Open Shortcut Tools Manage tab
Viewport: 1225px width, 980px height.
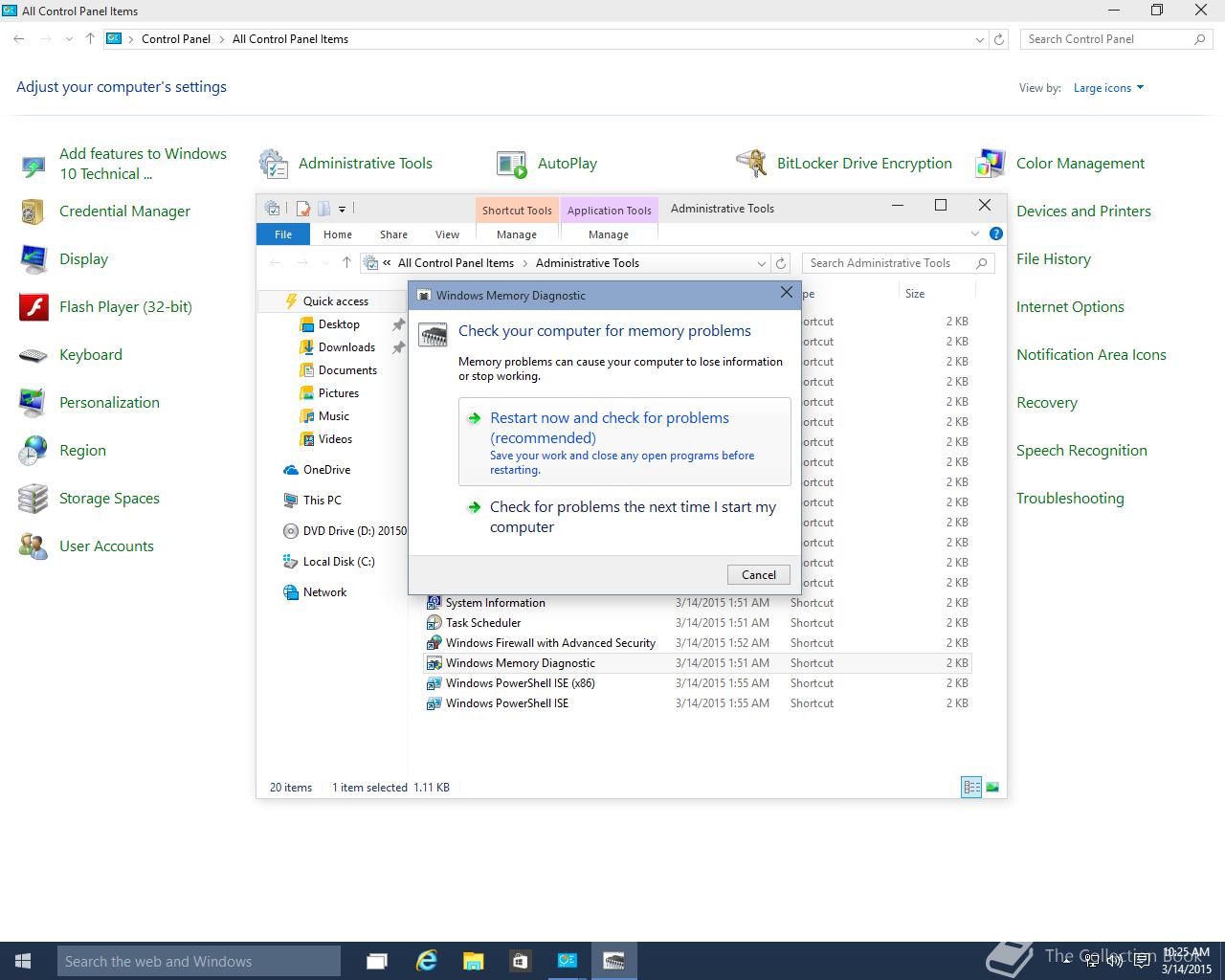point(517,234)
